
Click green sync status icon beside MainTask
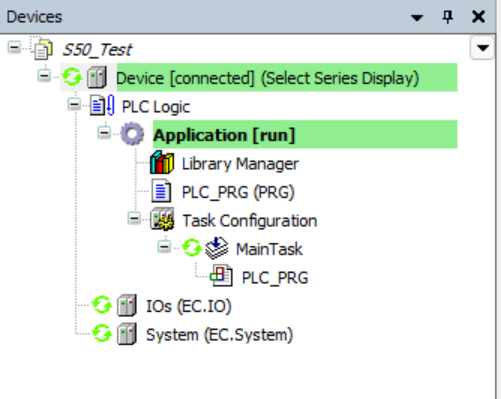coord(192,248)
